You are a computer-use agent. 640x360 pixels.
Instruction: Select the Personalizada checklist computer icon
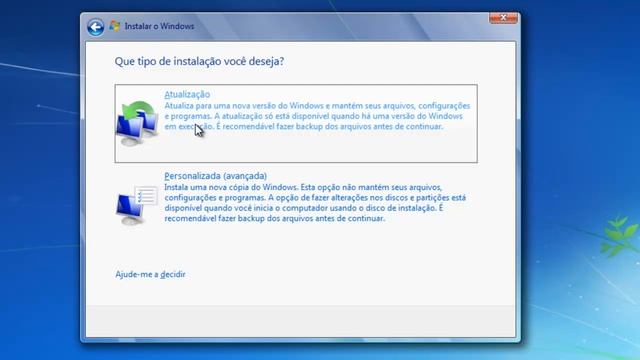(x=137, y=205)
